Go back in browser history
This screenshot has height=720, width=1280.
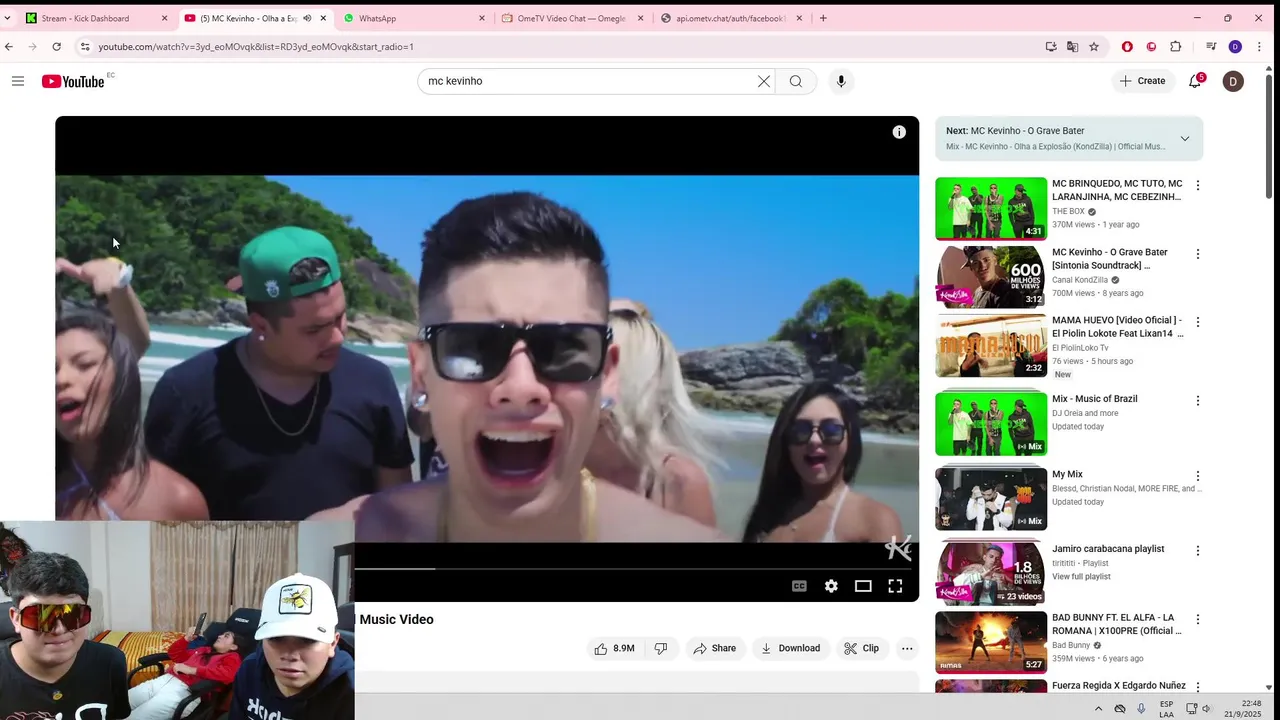tap(9, 47)
